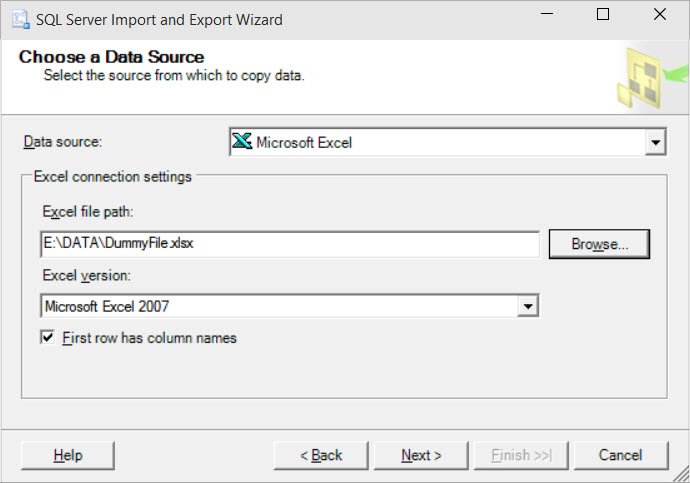Image resolution: width=690 pixels, height=483 pixels.
Task: Click the Excel file path: label
Action: [x=88, y=212]
